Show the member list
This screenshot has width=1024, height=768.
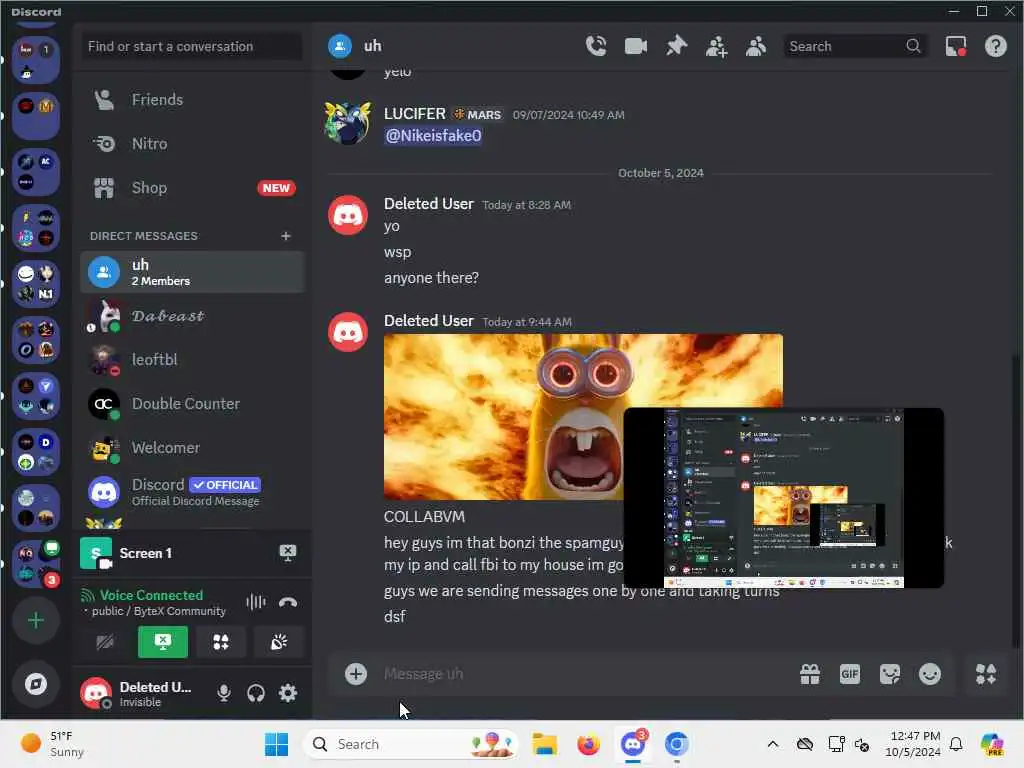click(x=756, y=46)
